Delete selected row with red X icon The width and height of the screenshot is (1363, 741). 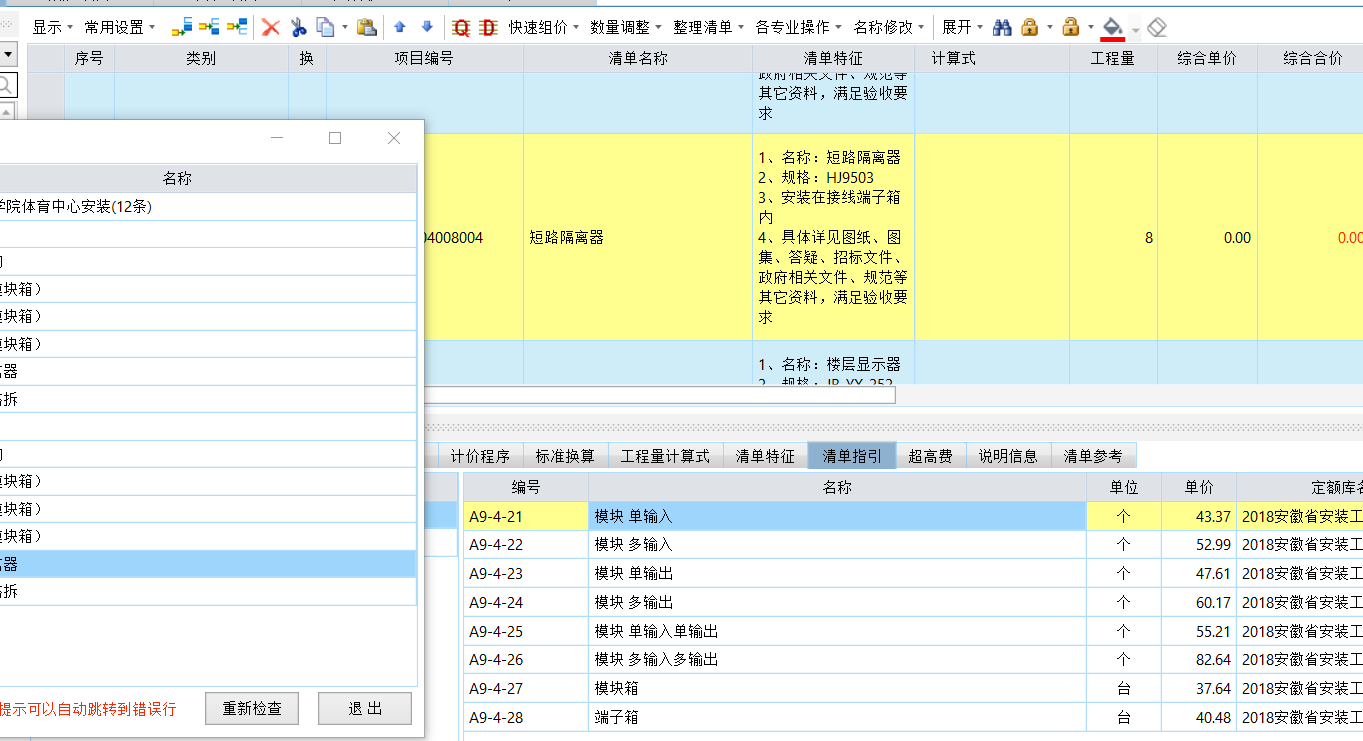pos(270,27)
